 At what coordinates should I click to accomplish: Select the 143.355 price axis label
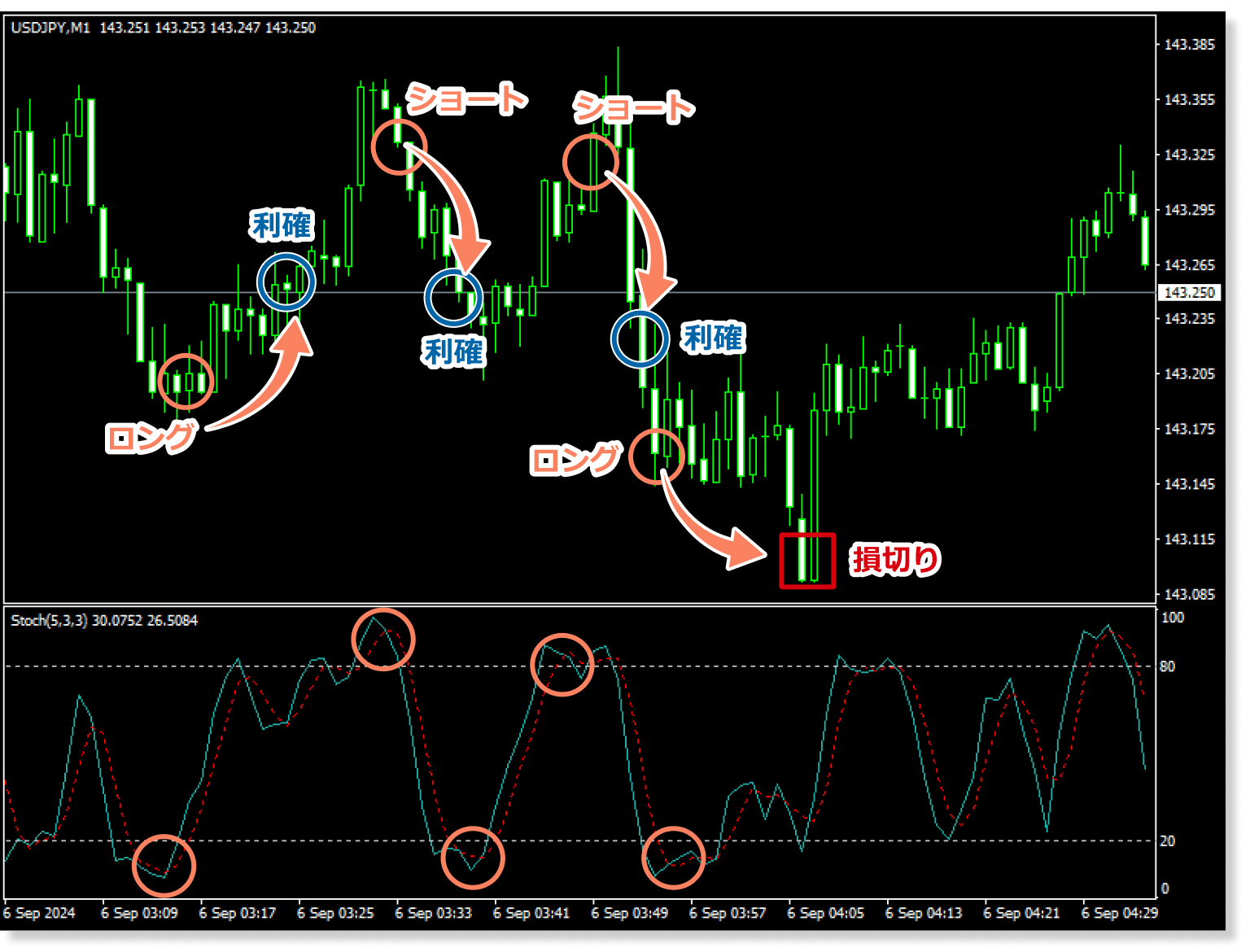1189,100
